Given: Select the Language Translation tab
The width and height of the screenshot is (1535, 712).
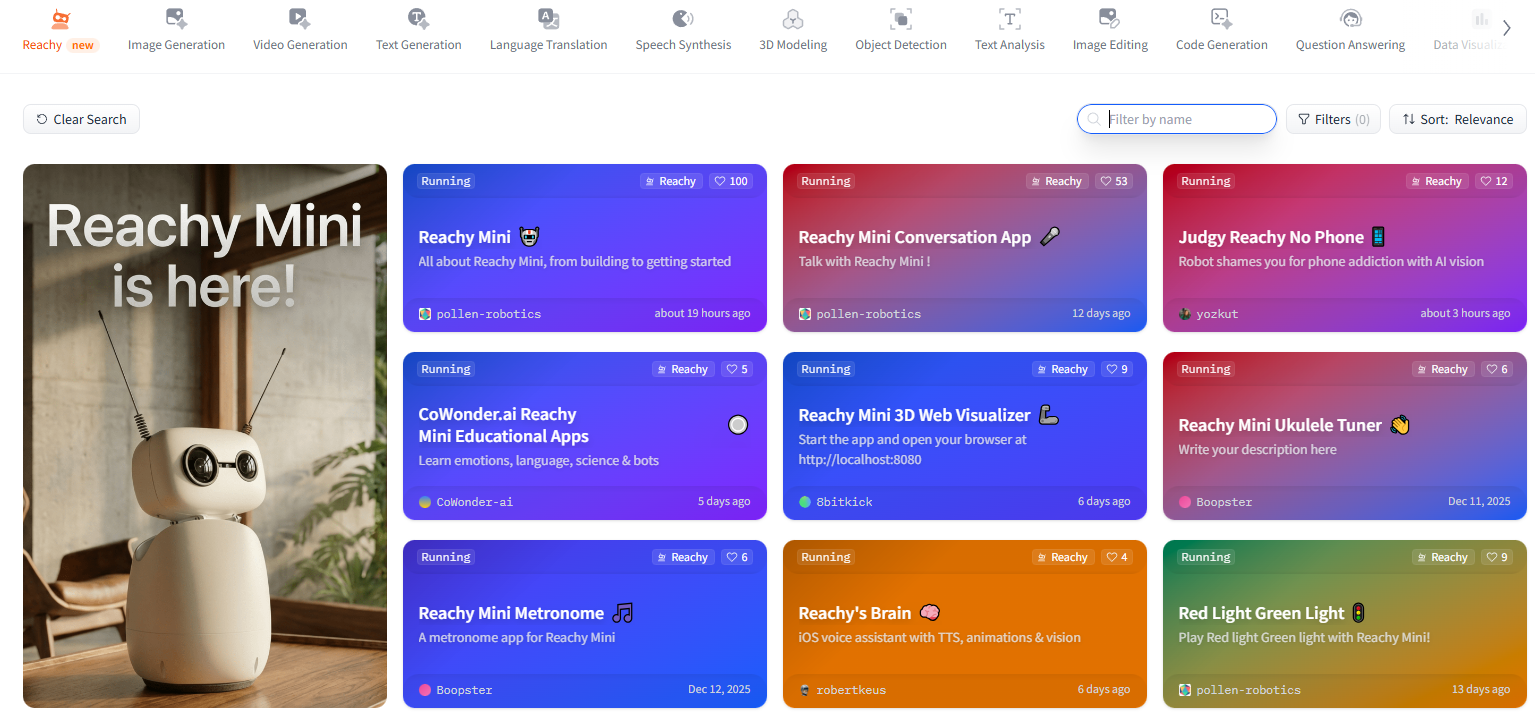Looking at the screenshot, I should click(x=548, y=31).
